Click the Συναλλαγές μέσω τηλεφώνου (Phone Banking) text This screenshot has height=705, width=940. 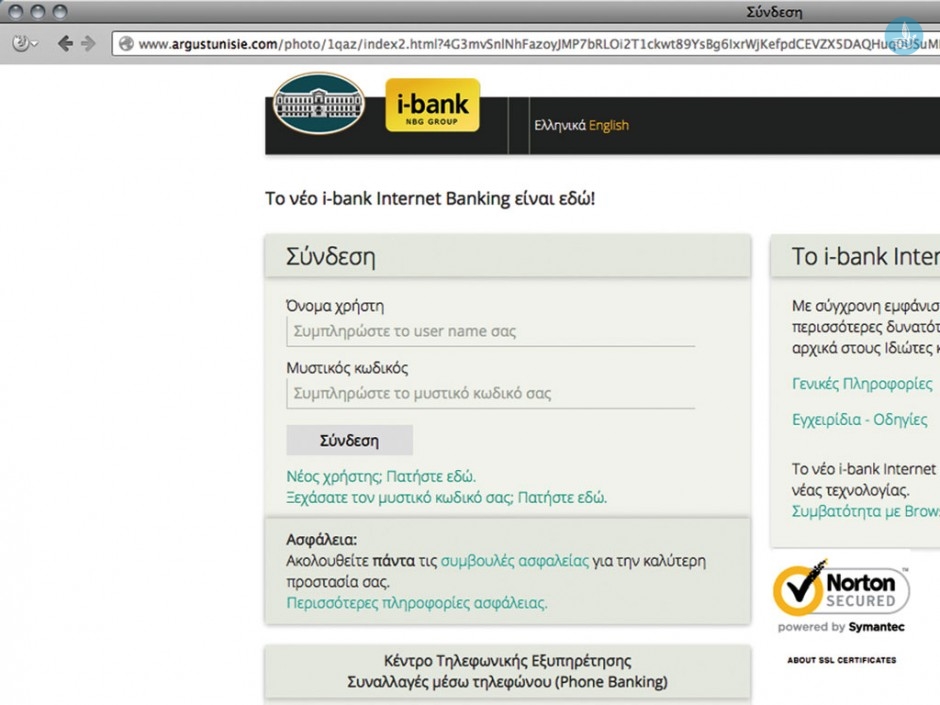(x=507, y=682)
